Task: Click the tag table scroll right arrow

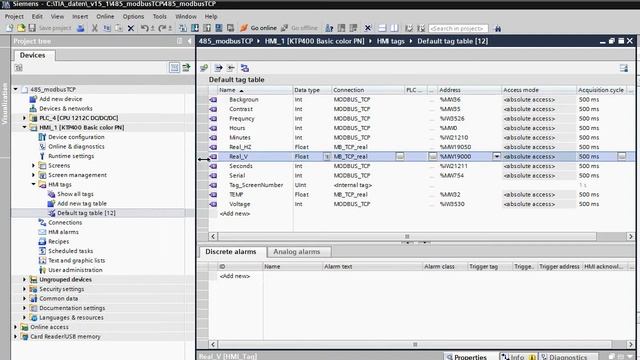Action: 631,236
